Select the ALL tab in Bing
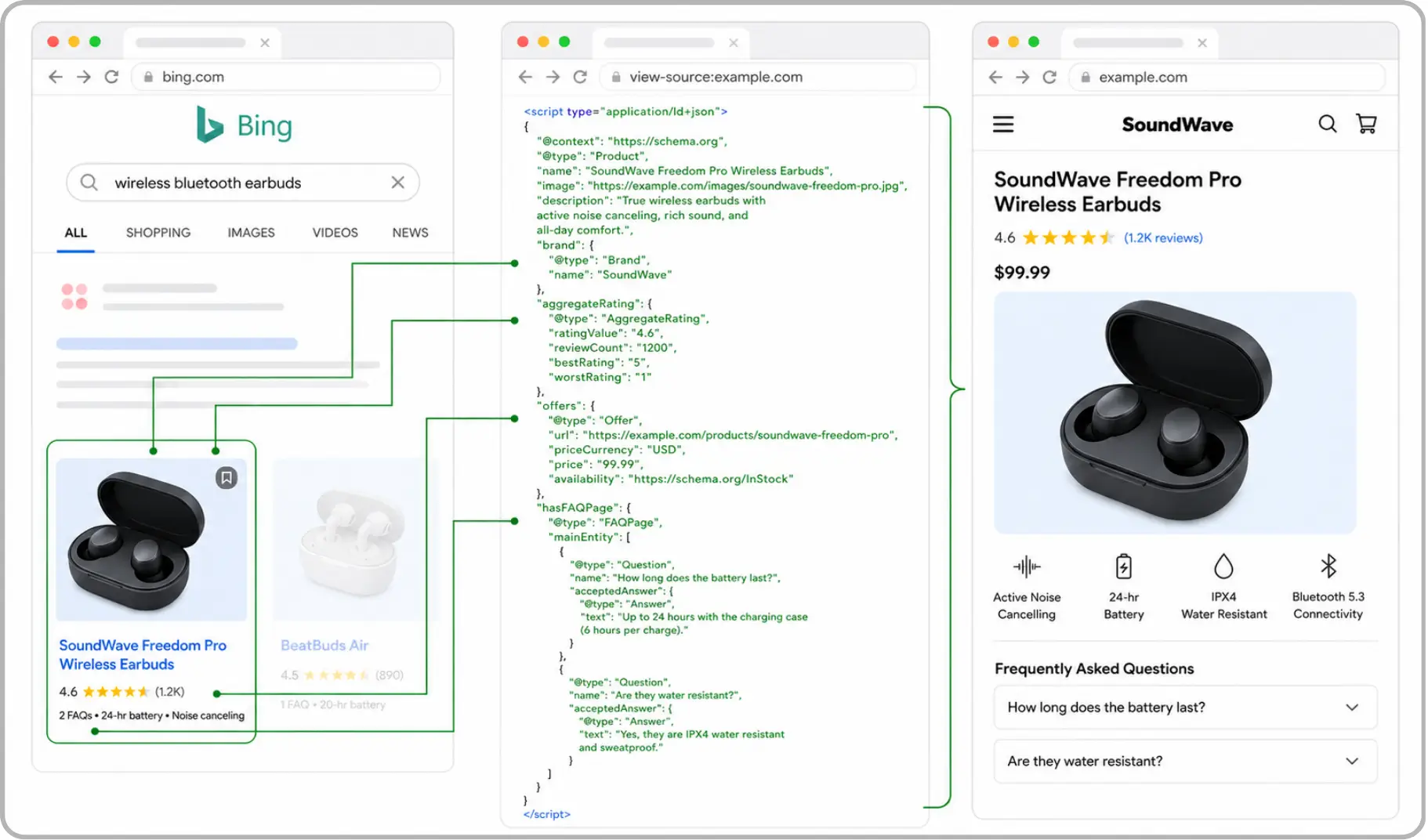This screenshot has width=1428, height=840. (x=76, y=233)
